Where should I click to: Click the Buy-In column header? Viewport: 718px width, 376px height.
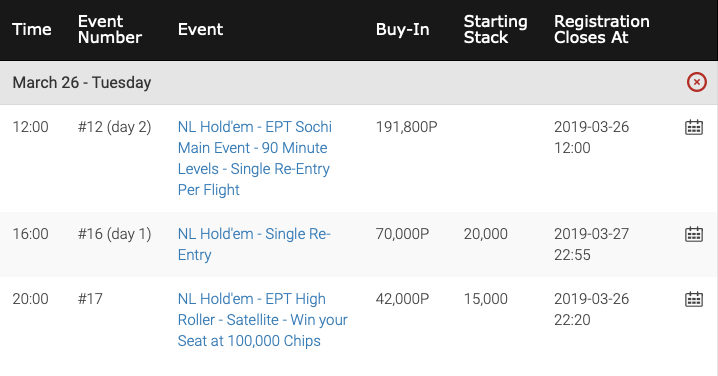pyautogui.click(x=403, y=29)
